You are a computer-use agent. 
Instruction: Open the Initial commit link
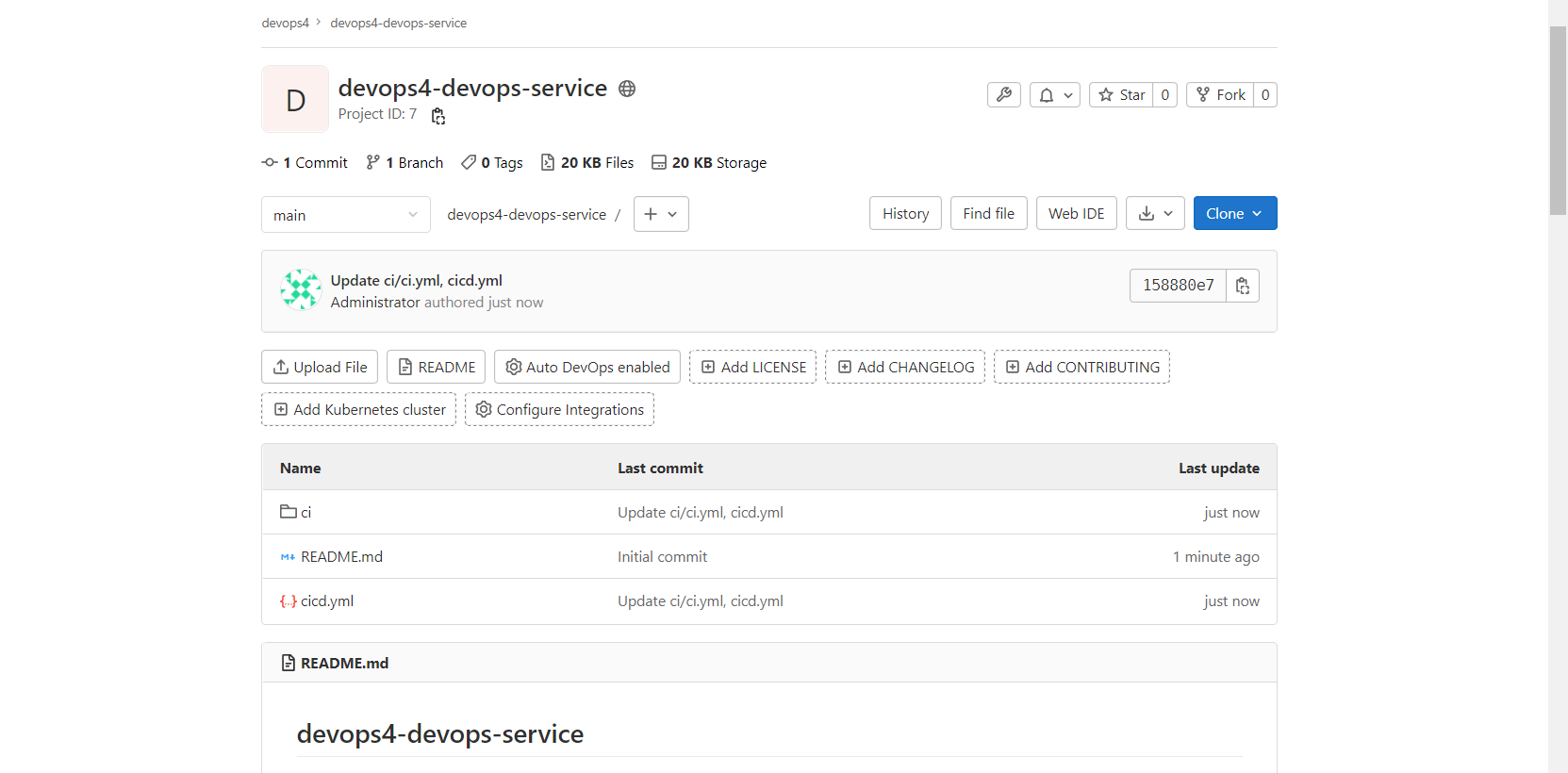pos(662,557)
